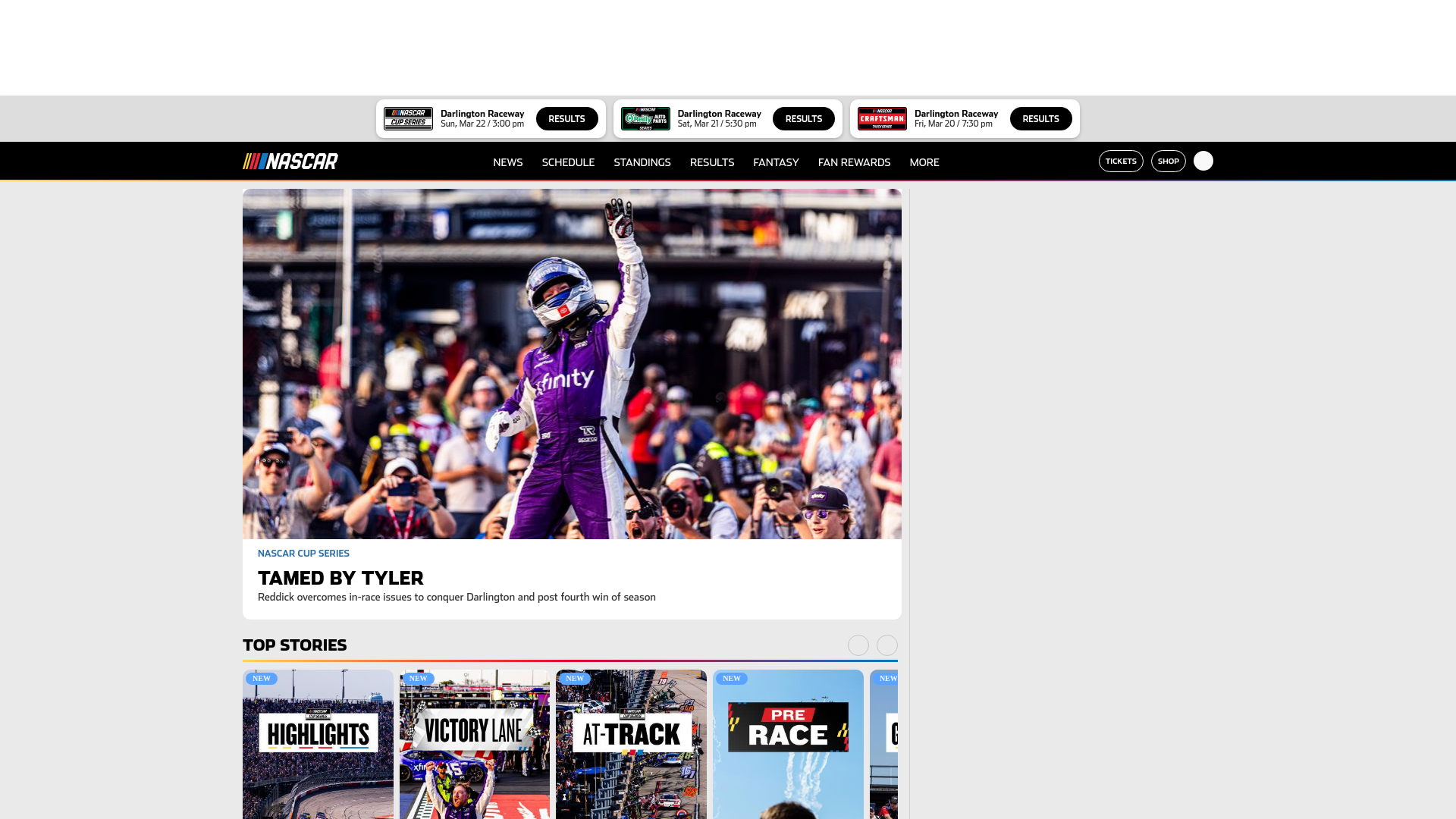Click Sun, Mar 22 / 3:00 pm text

(x=482, y=124)
